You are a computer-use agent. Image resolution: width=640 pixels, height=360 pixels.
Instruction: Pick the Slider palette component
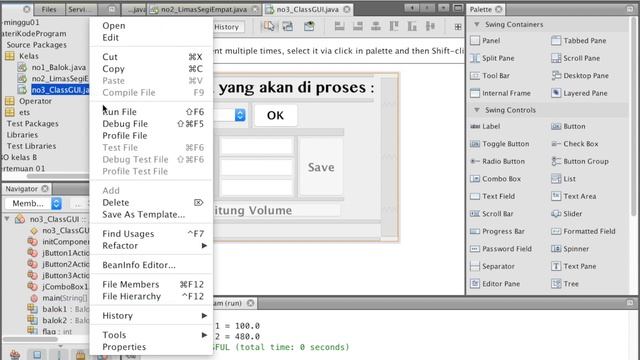point(567,214)
